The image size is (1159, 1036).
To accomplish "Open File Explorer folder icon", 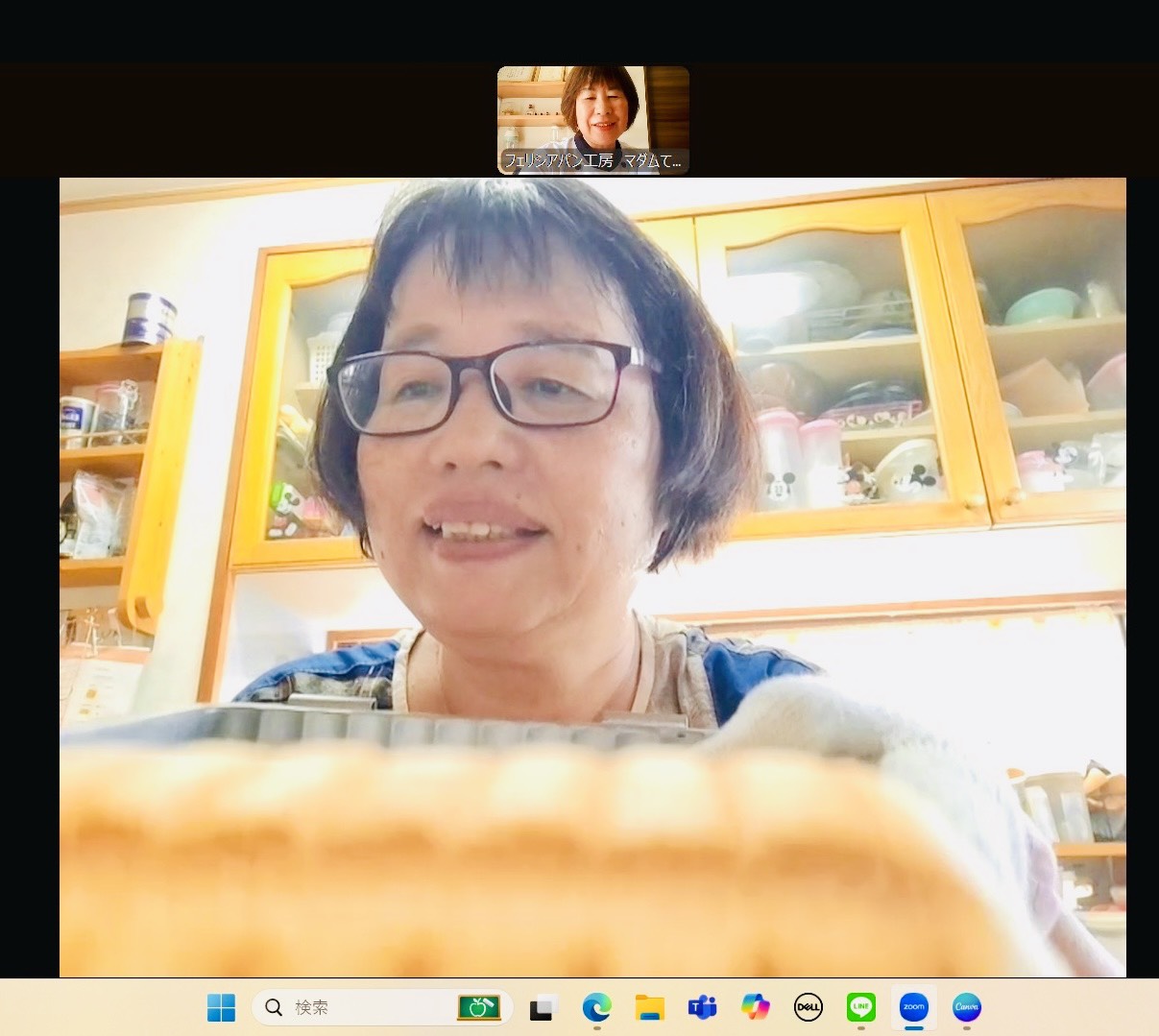I will coord(650,1007).
